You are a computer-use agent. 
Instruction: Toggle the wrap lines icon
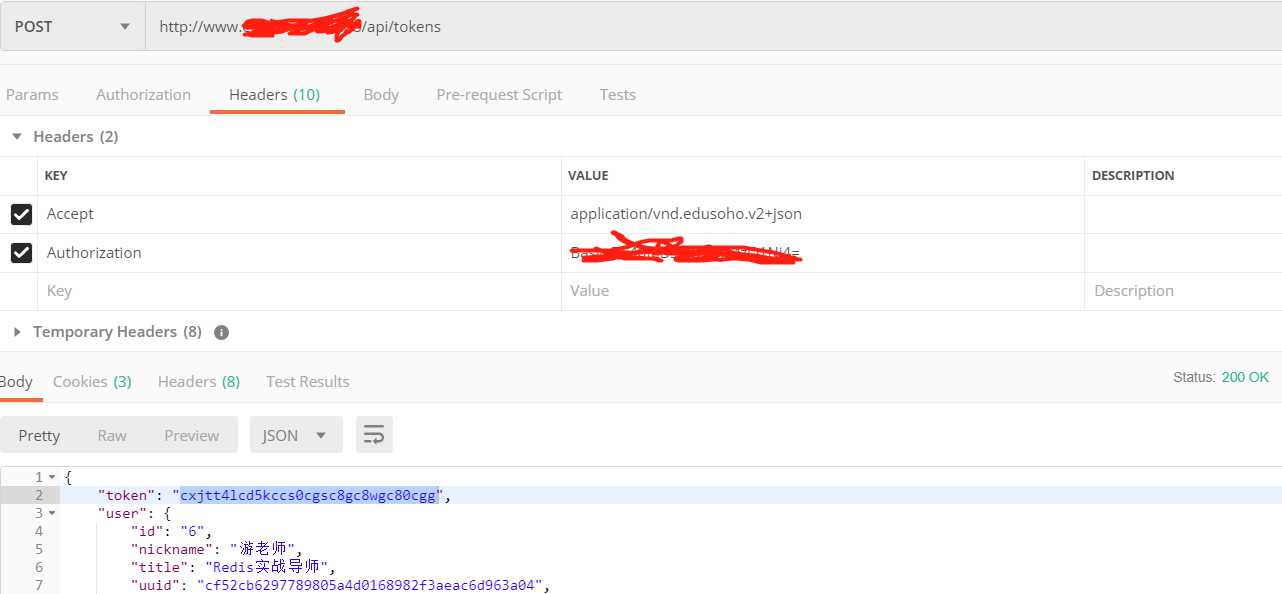coord(374,435)
